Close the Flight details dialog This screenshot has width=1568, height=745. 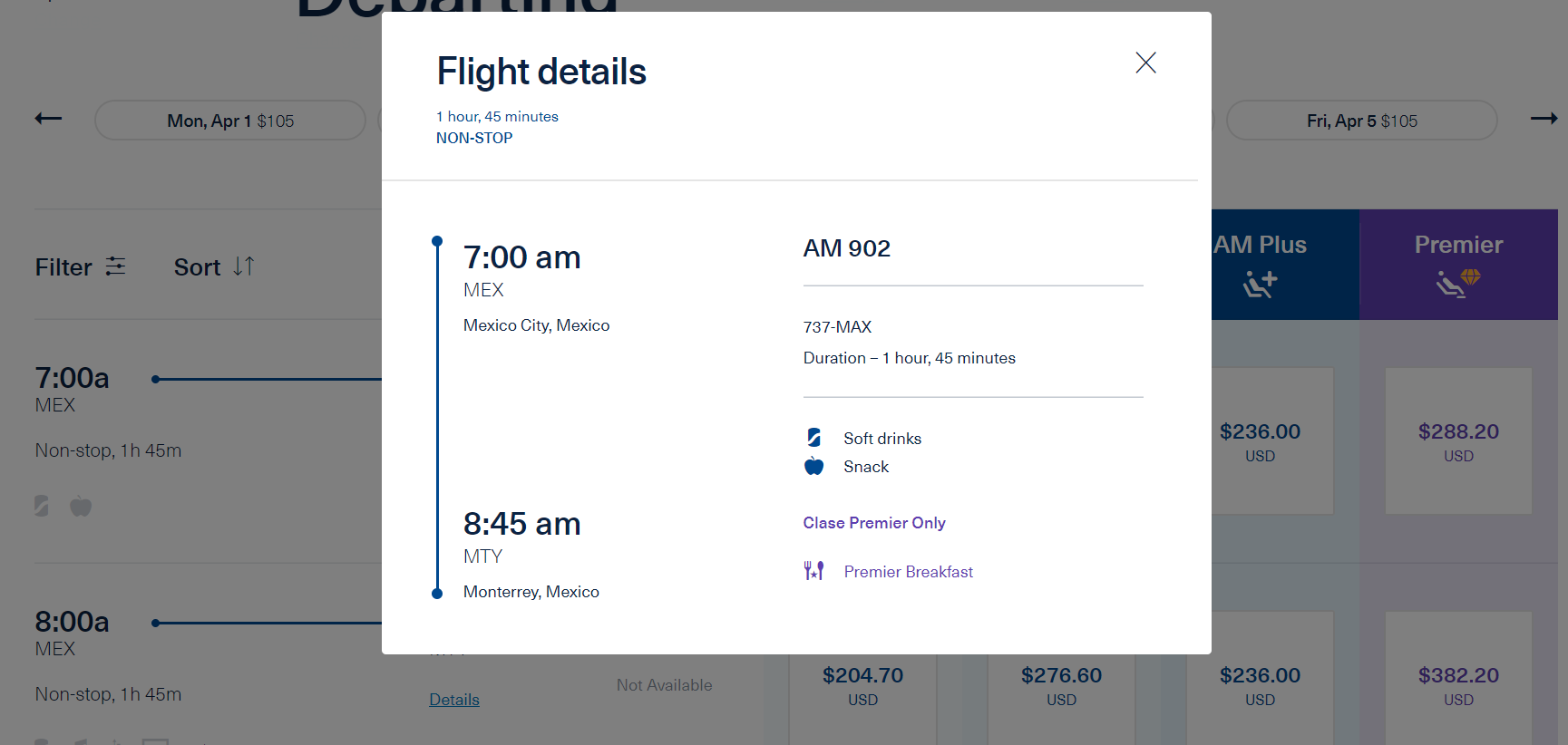click(x=1145, y=63)
